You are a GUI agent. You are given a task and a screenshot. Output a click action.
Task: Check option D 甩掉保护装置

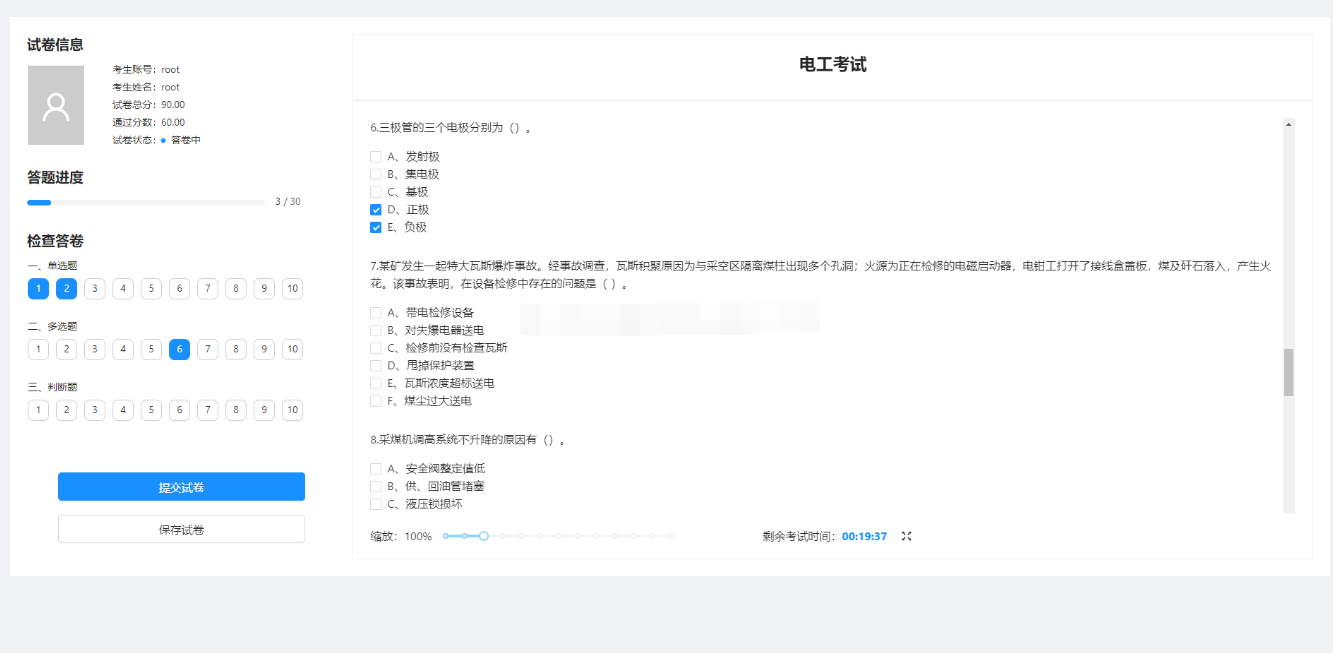(x=376, y=366)
